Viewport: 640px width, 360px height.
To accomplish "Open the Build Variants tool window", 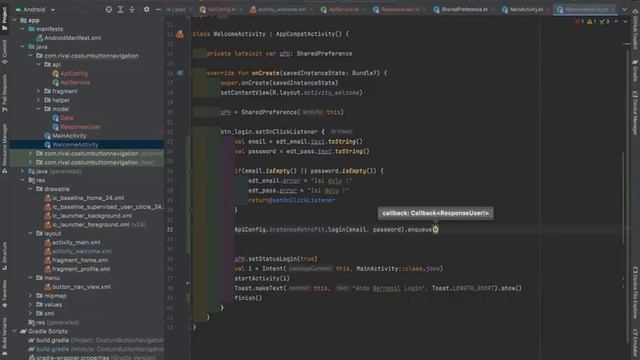I will coord(4,336).
